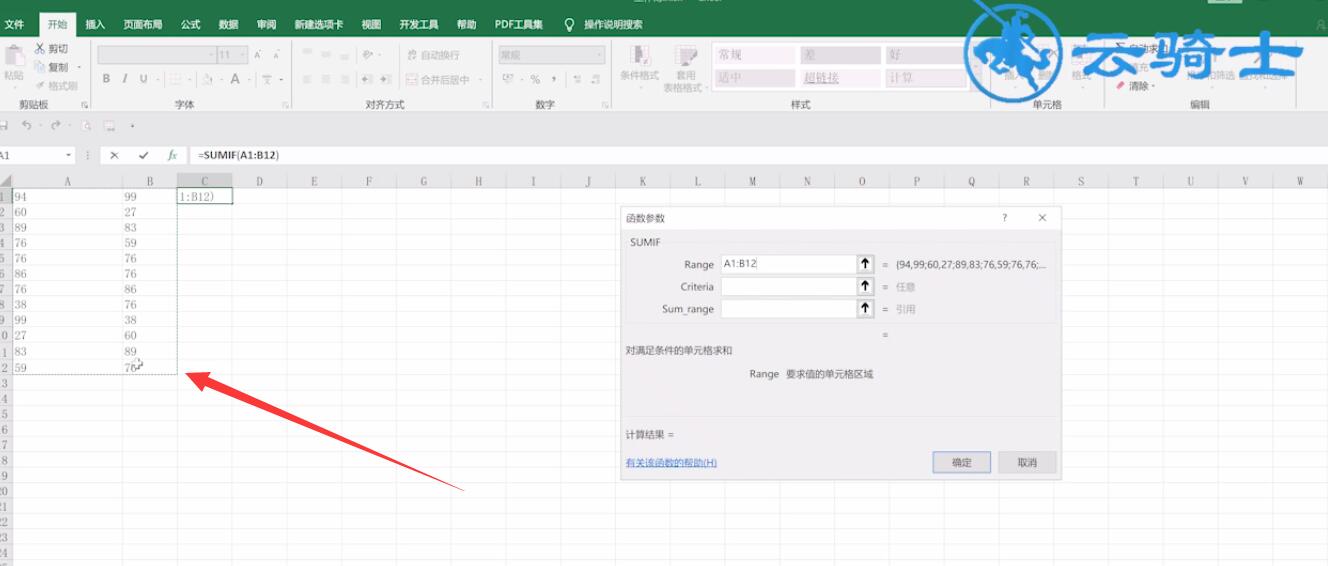The width and height of the screenshot is (1328, 566).
Task: Toggle Bold formatting in the ribbon
Action: (x=107, y=79)
